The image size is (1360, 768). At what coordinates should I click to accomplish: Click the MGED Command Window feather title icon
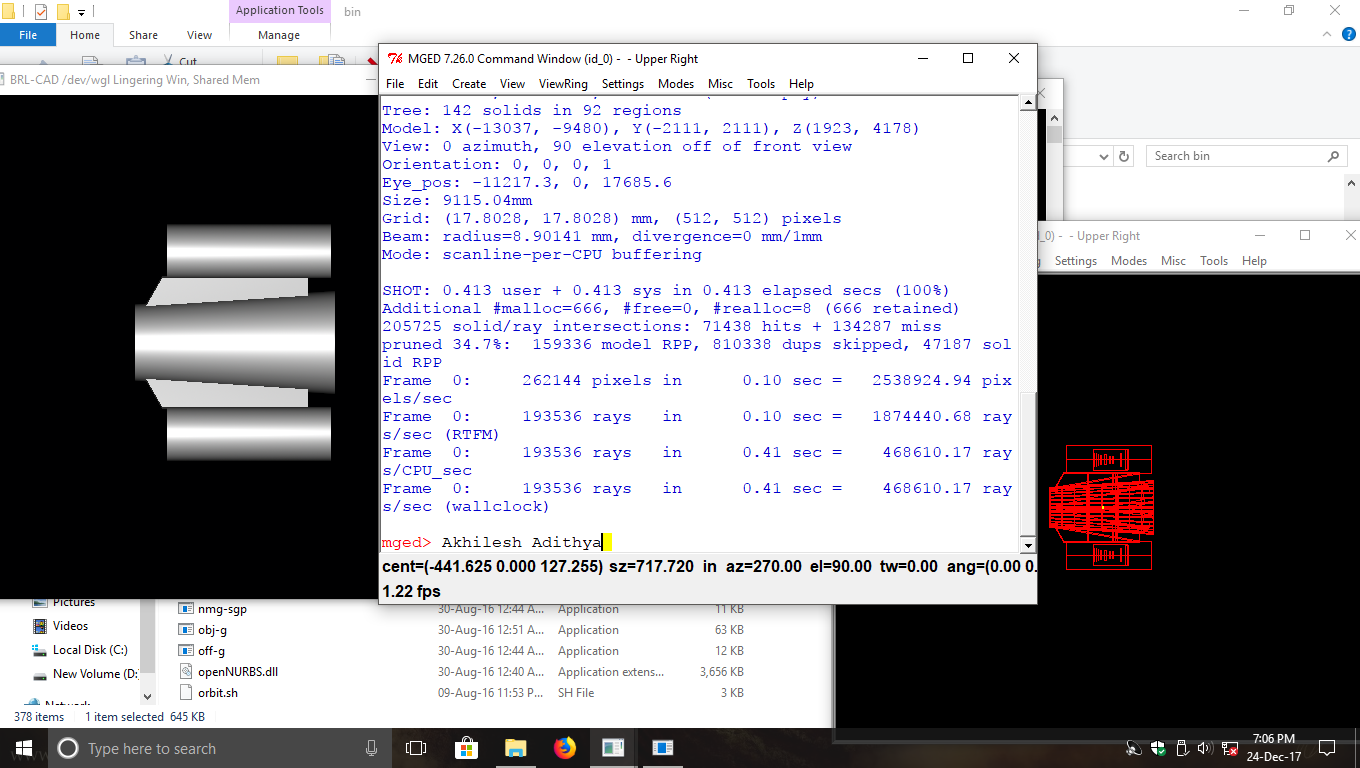395,58
